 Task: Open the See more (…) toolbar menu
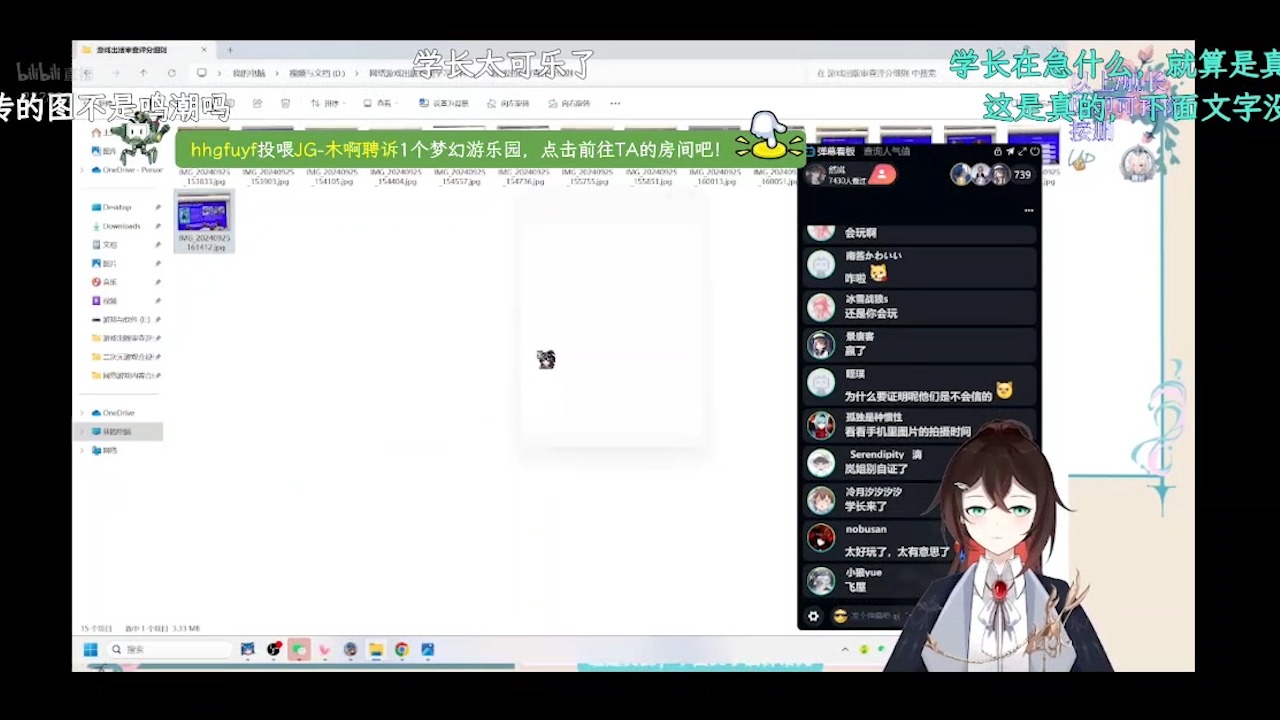(614, 103)
